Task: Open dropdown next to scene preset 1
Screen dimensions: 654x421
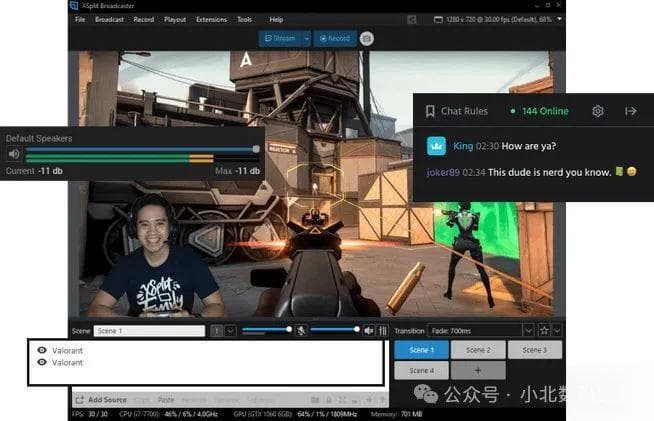Action: point(230,331)
